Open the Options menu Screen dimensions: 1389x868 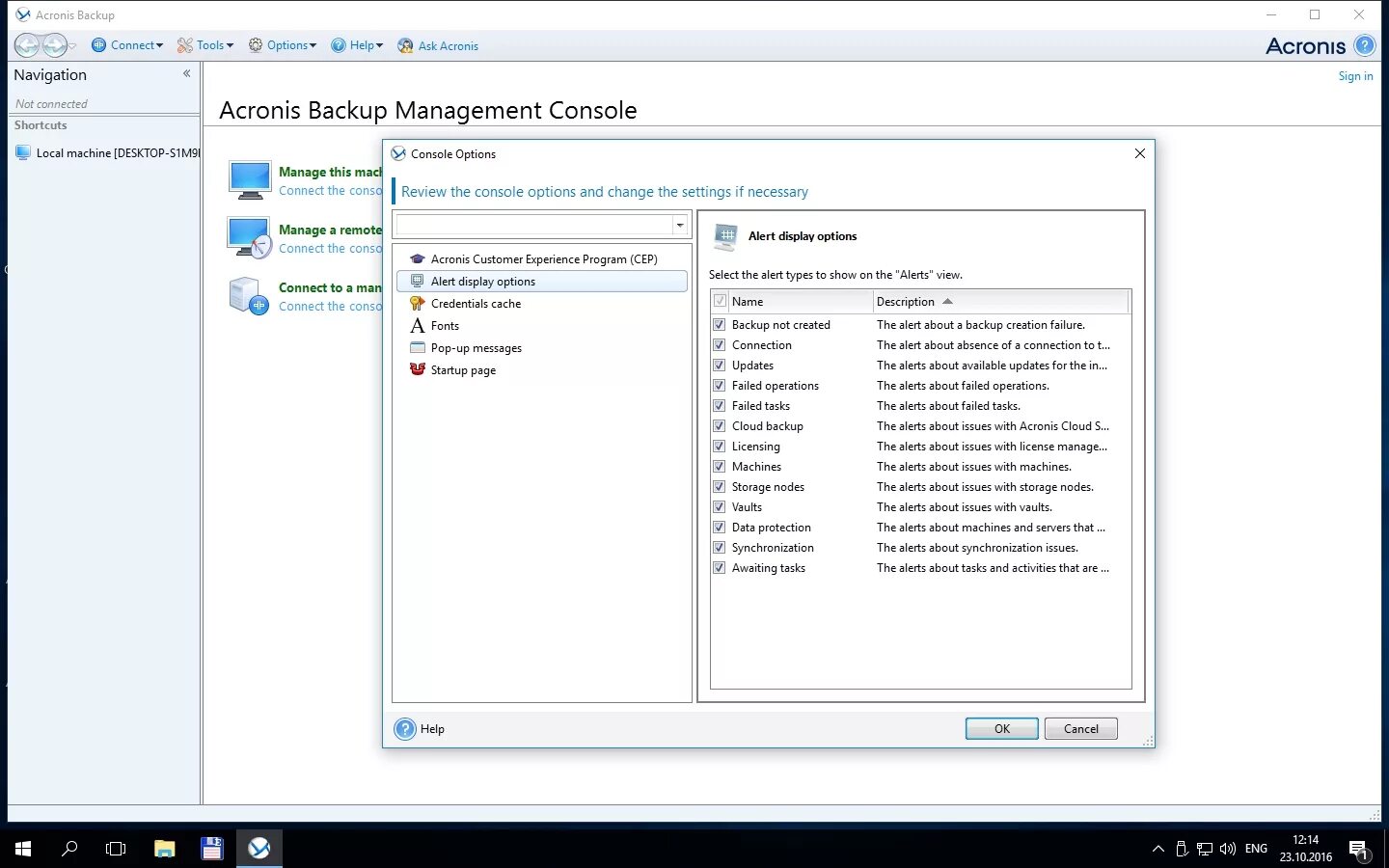(x=283, y=45)
